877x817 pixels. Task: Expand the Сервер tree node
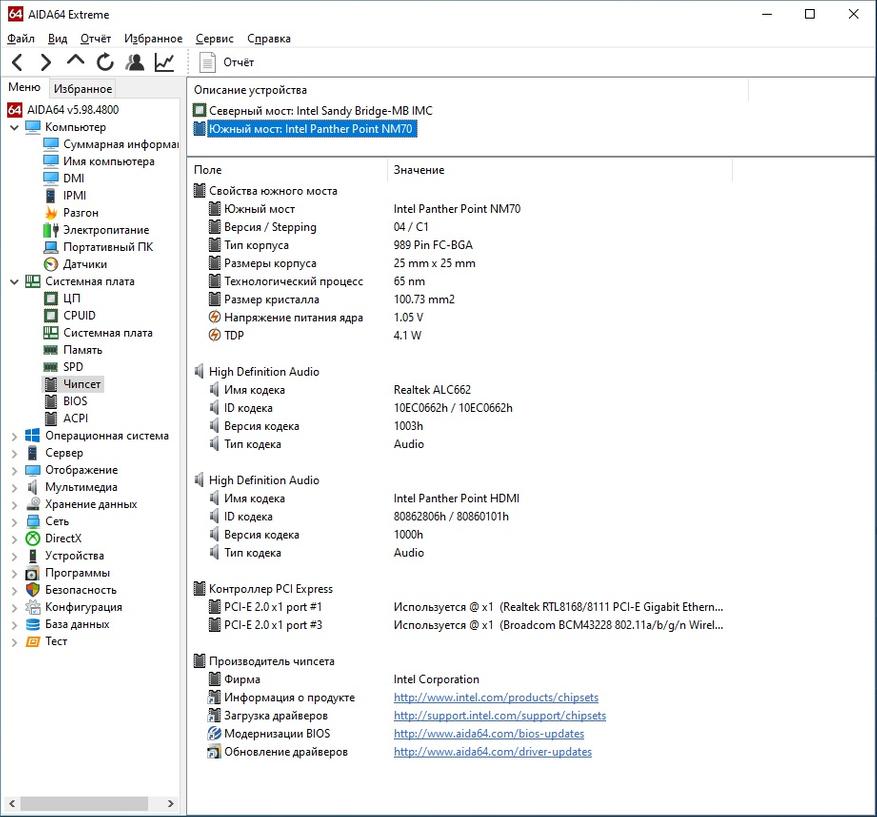point(15,454)
